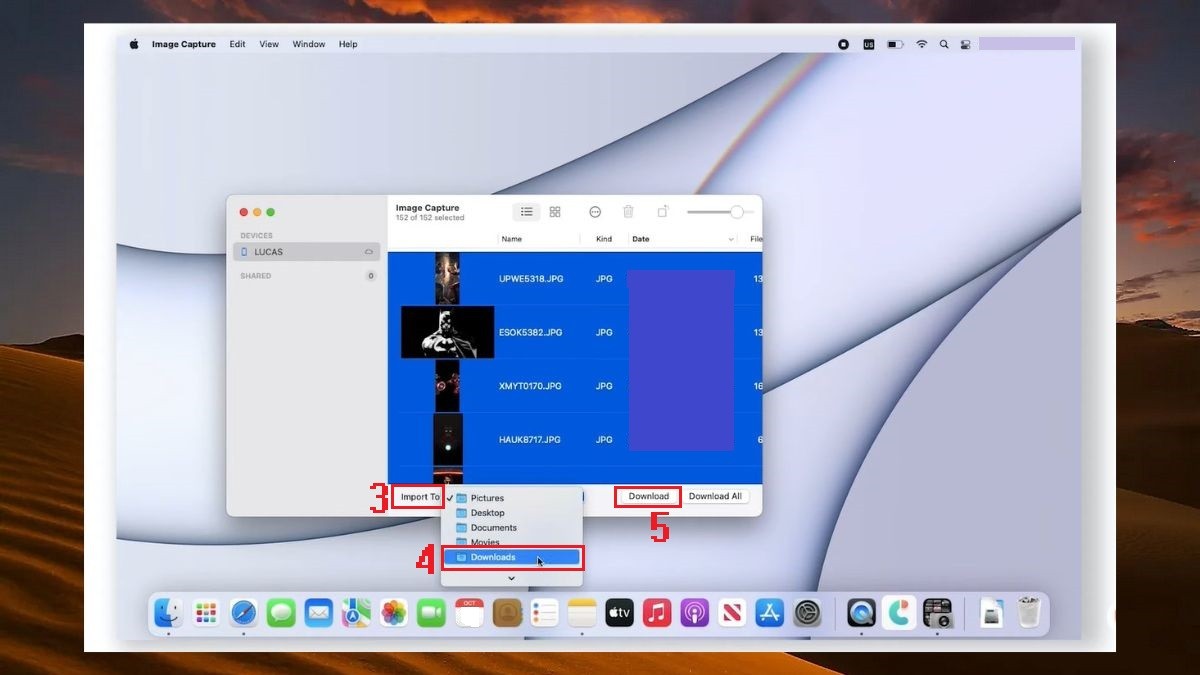
Task: Open Apple TV from the Dock
Action: [x=619, y=612]
